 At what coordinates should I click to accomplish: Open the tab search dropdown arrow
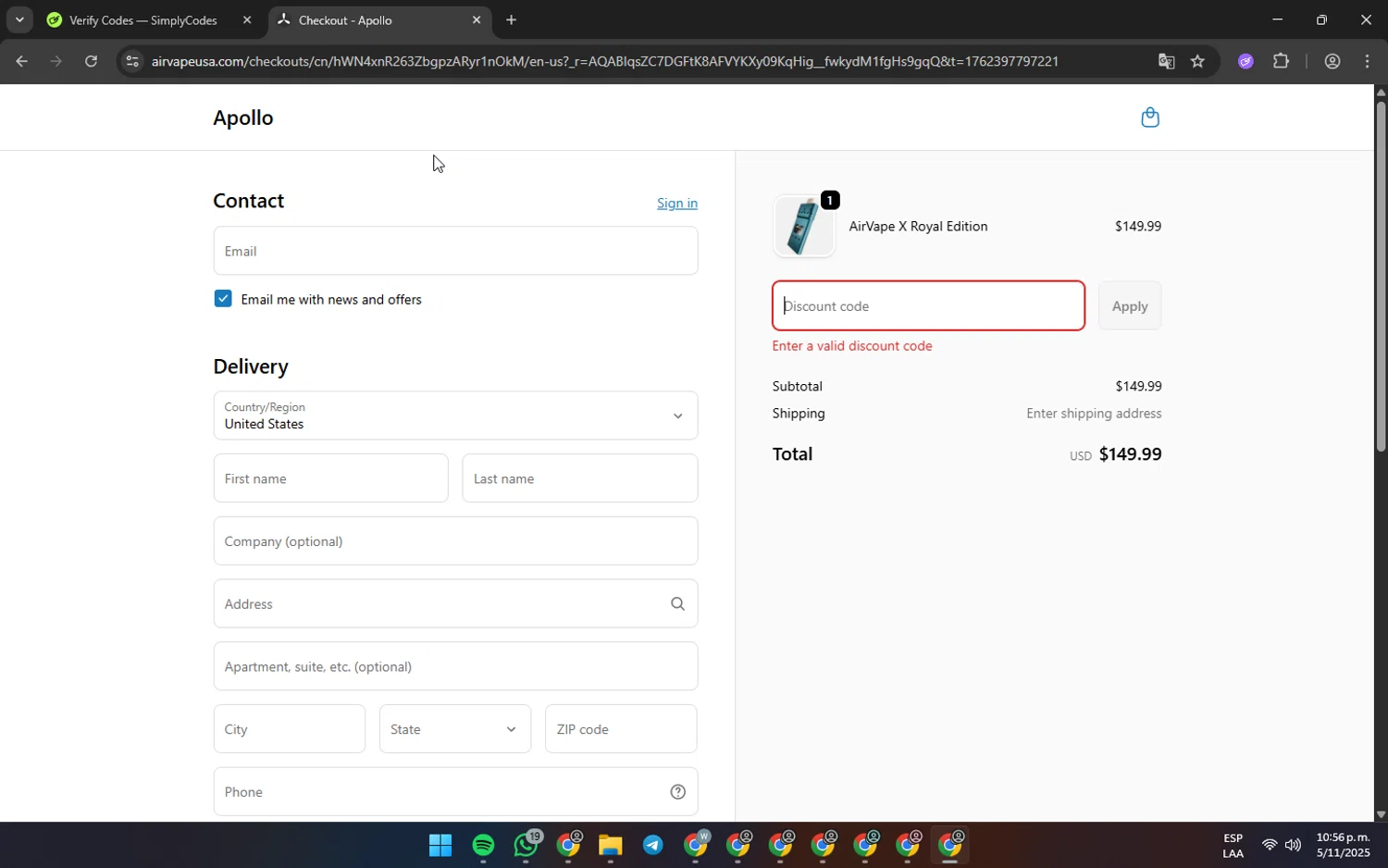[19, 19]
